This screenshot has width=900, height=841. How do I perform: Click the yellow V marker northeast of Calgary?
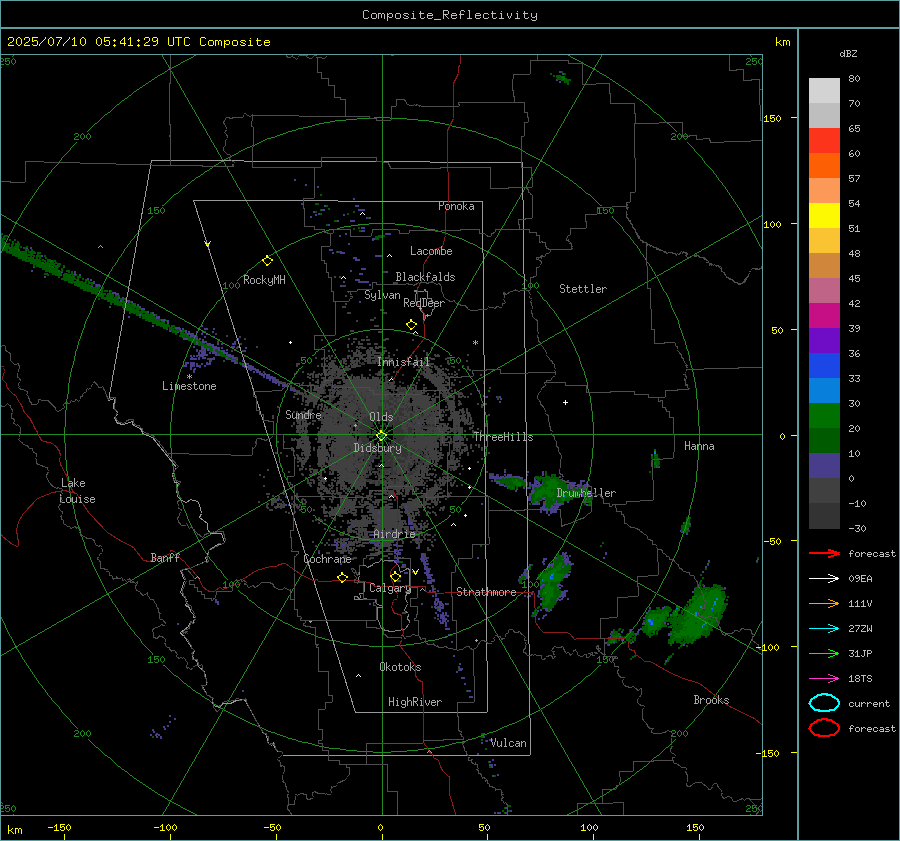(415, 572)
